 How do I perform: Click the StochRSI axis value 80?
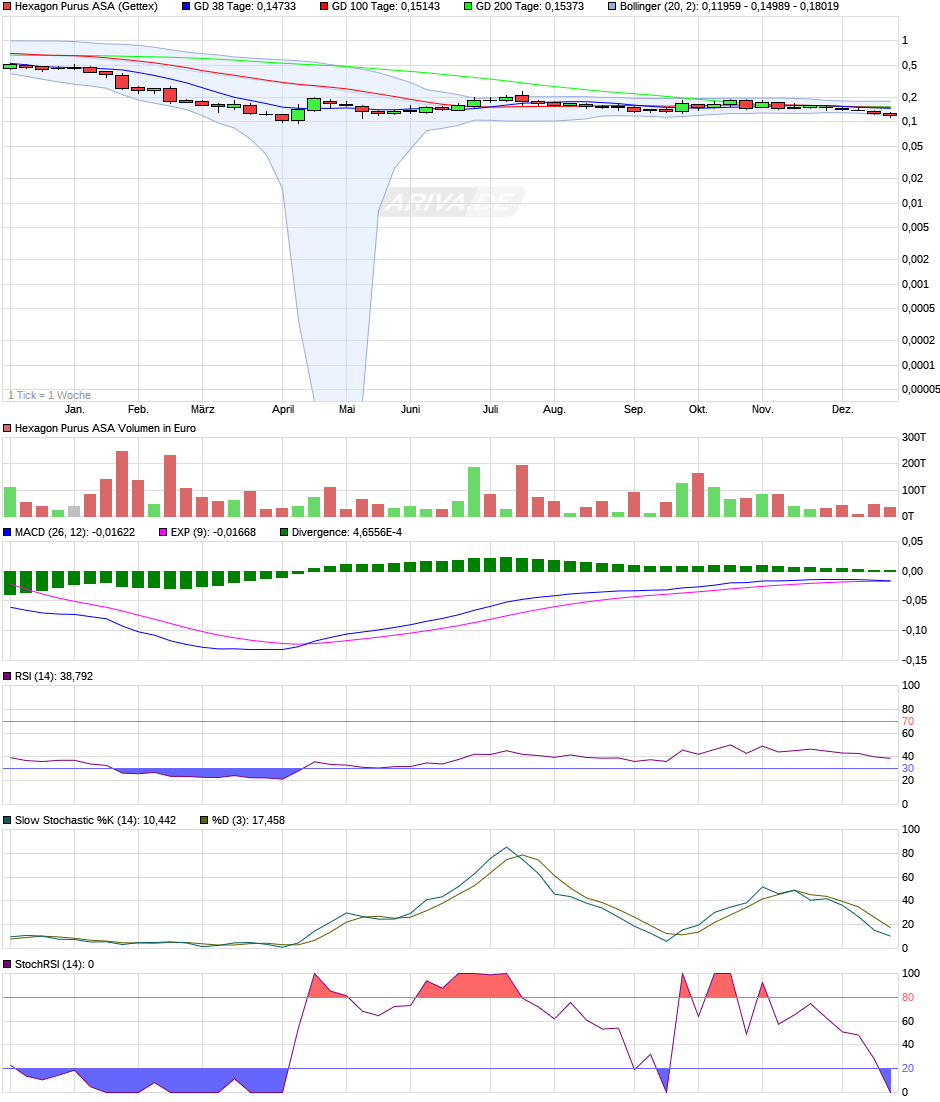pyautogui.click(x=908, y=997)
